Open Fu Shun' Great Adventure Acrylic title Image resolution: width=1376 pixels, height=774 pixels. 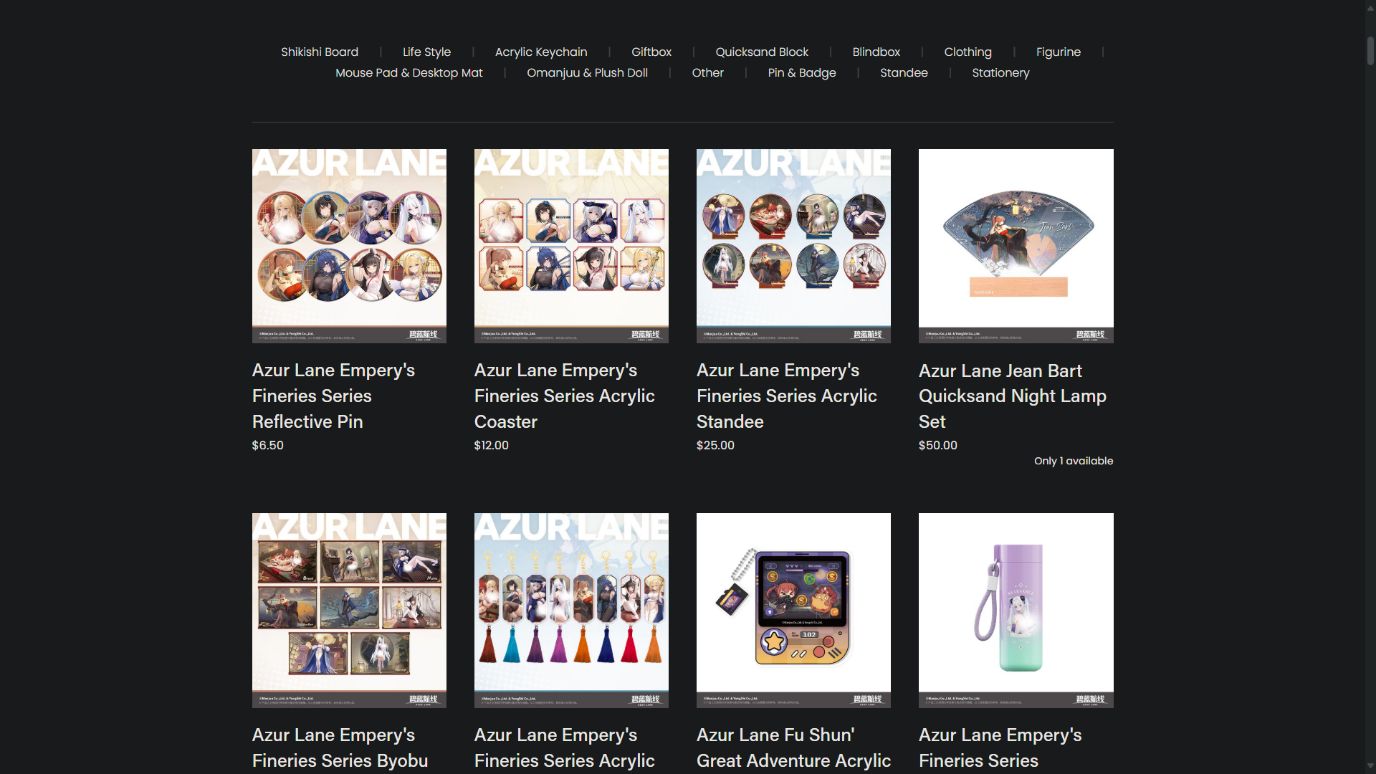tap(794, 749)
